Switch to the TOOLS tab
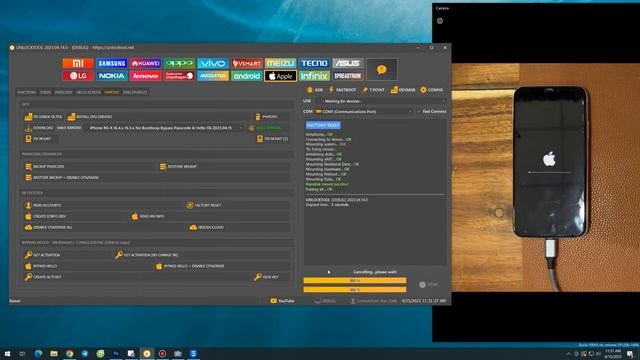The image size is (640, 360). tap(45, 92)
